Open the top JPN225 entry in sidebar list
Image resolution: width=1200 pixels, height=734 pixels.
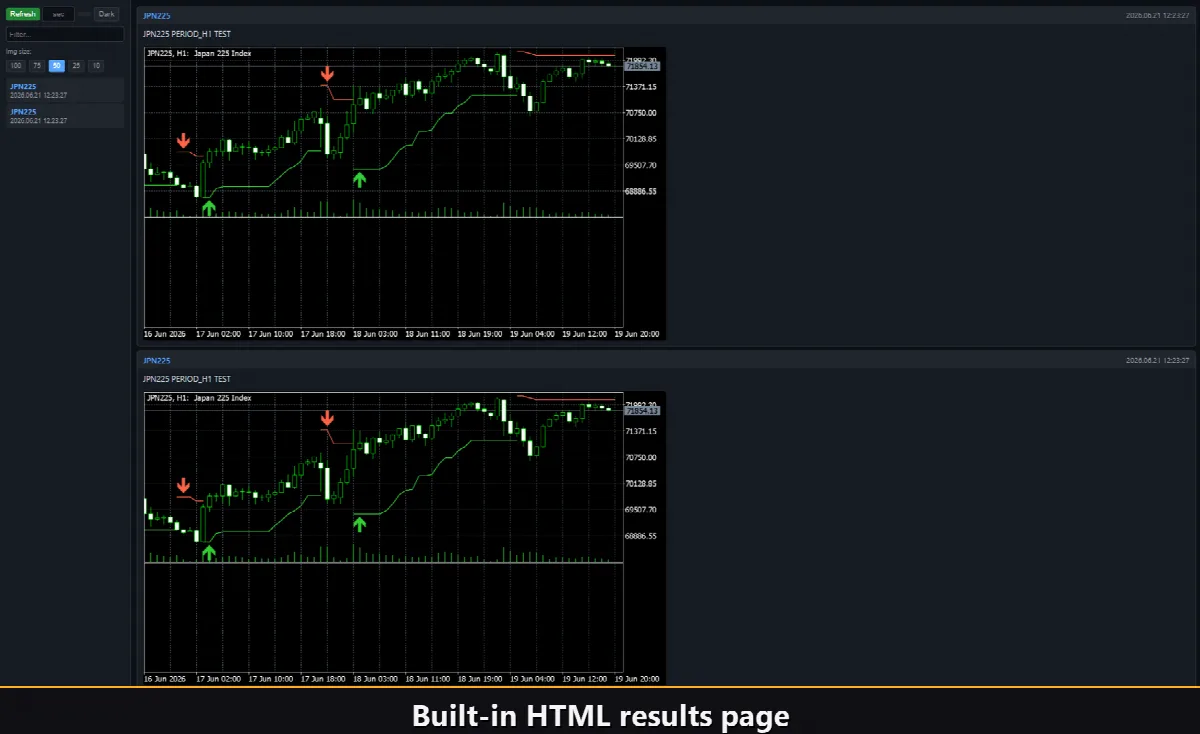coord(65,90)
